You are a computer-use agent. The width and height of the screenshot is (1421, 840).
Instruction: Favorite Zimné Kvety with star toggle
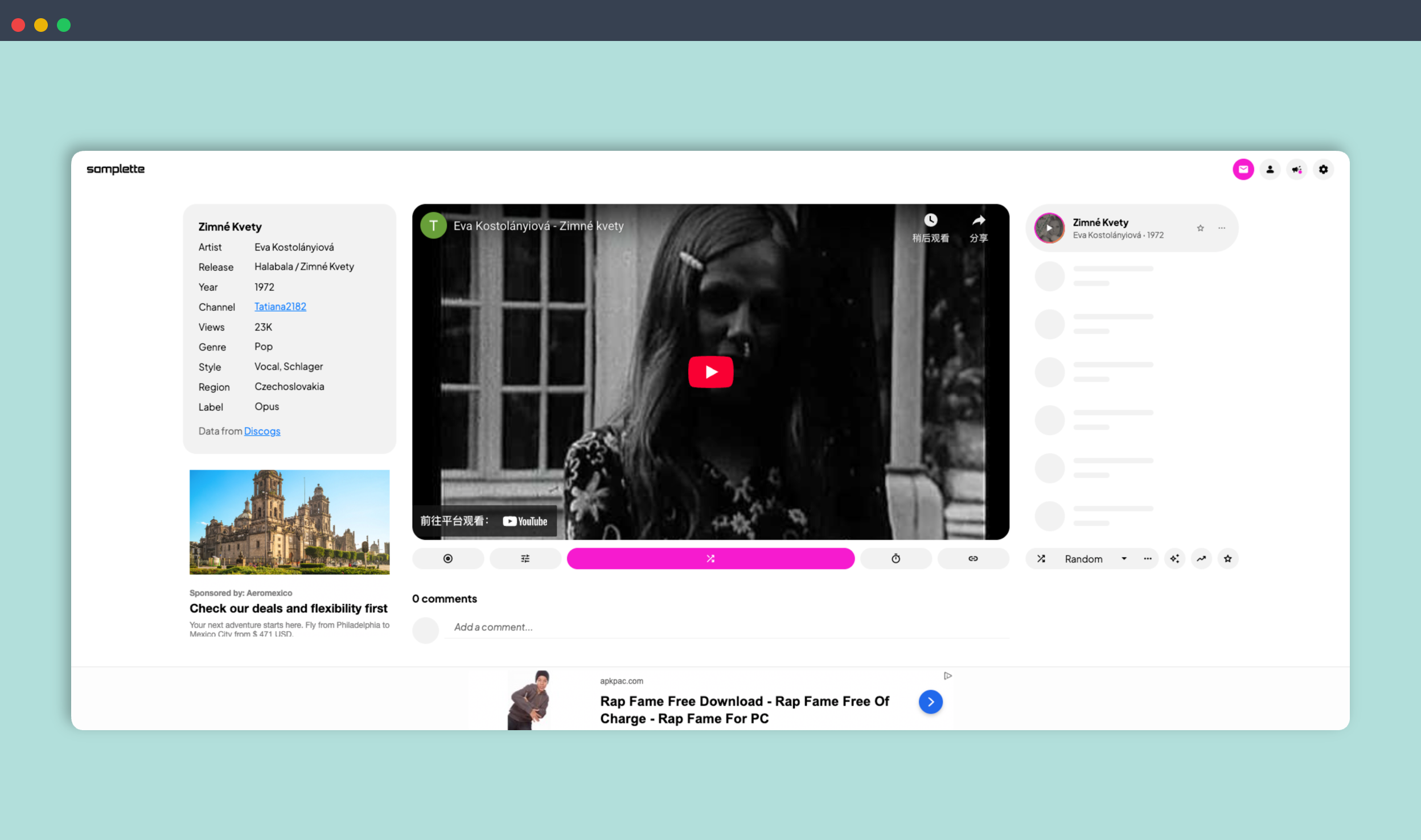pyautogui.click(x=1200, y=228)
